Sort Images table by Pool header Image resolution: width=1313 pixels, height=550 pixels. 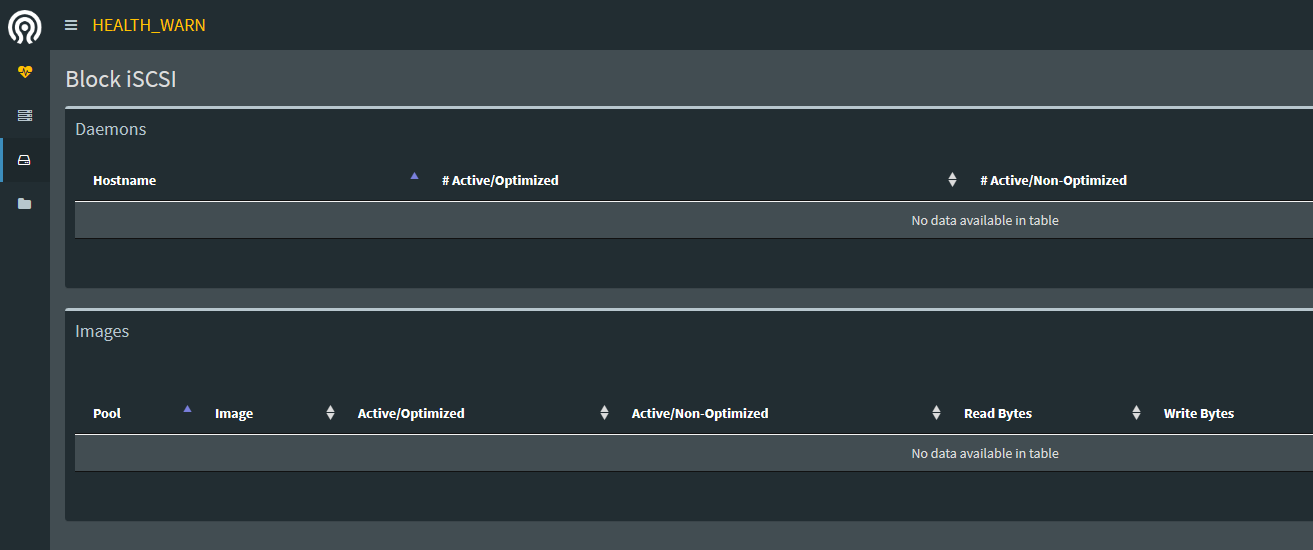pos(107,414)
